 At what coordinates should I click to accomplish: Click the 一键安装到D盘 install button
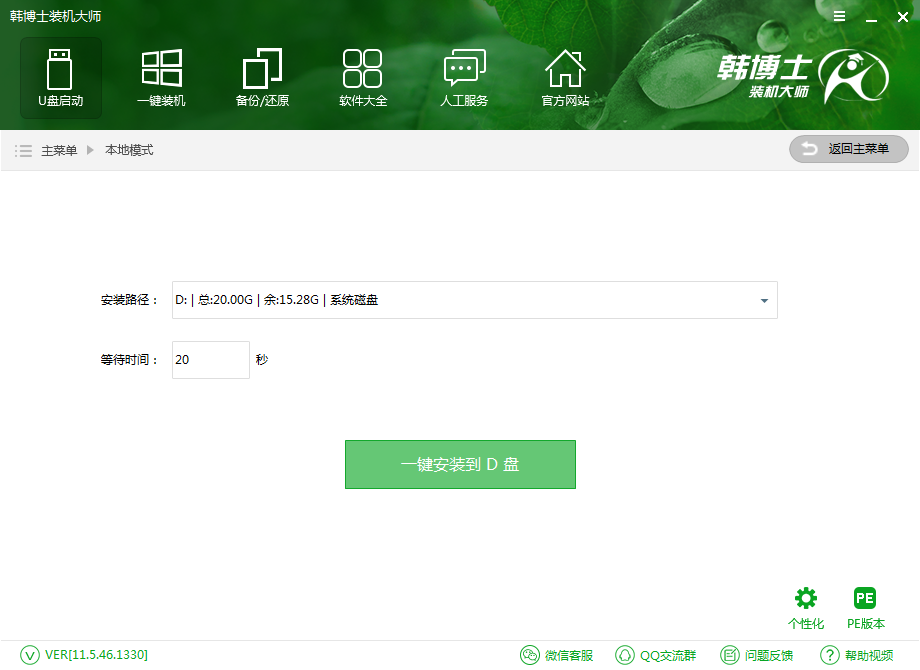tap(460, 464)
